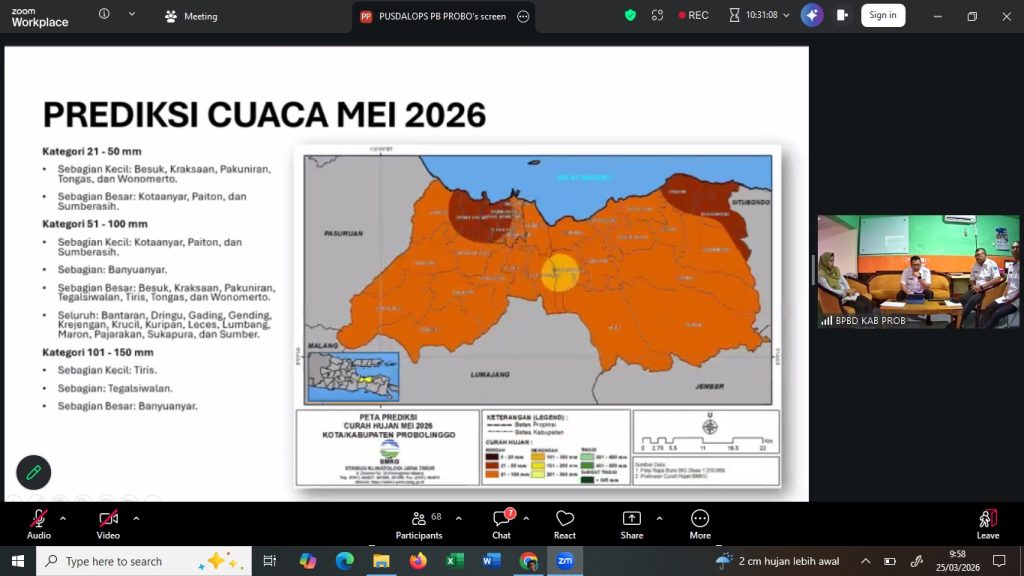This screenshot has height=576, width=1024.
Task: Open Excel from the Windows taskbar
Action: tap(455, 561)
